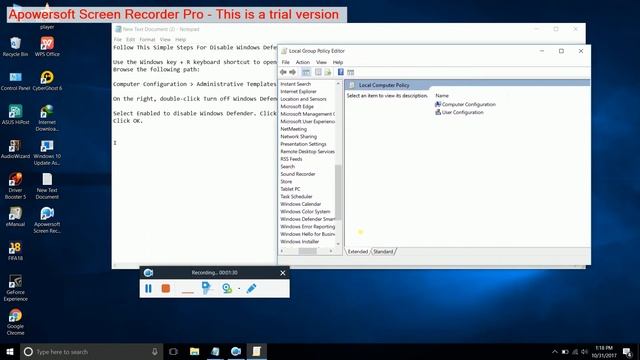Select Sound Recorder in policy tree
640x360 pixels.
pos(298,174)
